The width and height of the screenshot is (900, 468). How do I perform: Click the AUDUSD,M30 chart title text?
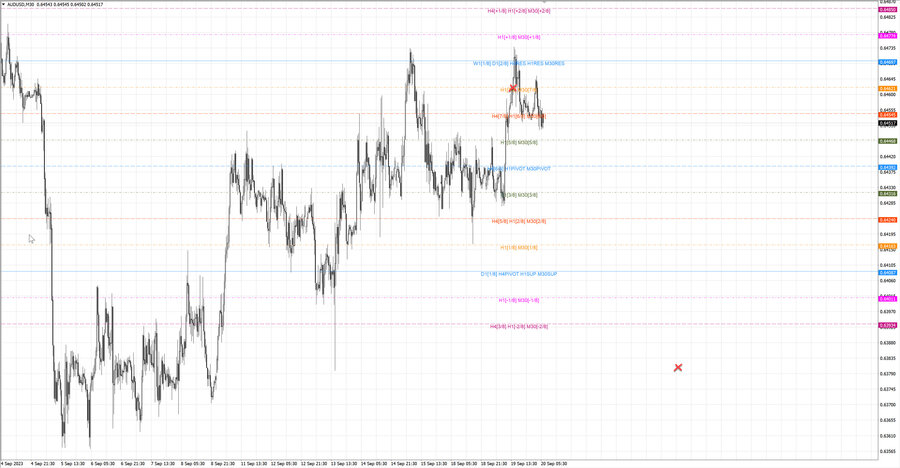[21, 4]
